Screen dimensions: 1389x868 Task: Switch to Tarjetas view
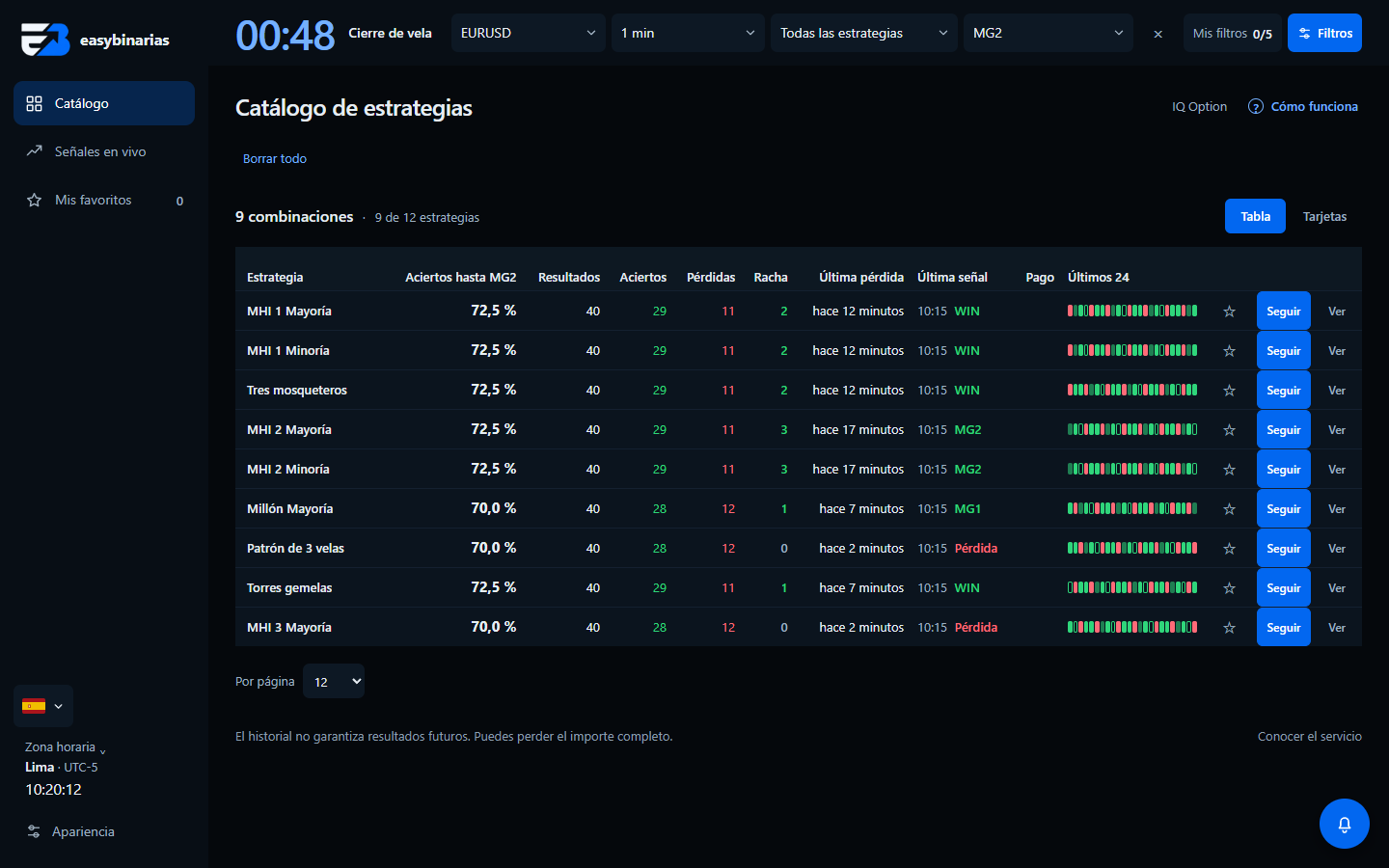tap(1324, 216)
